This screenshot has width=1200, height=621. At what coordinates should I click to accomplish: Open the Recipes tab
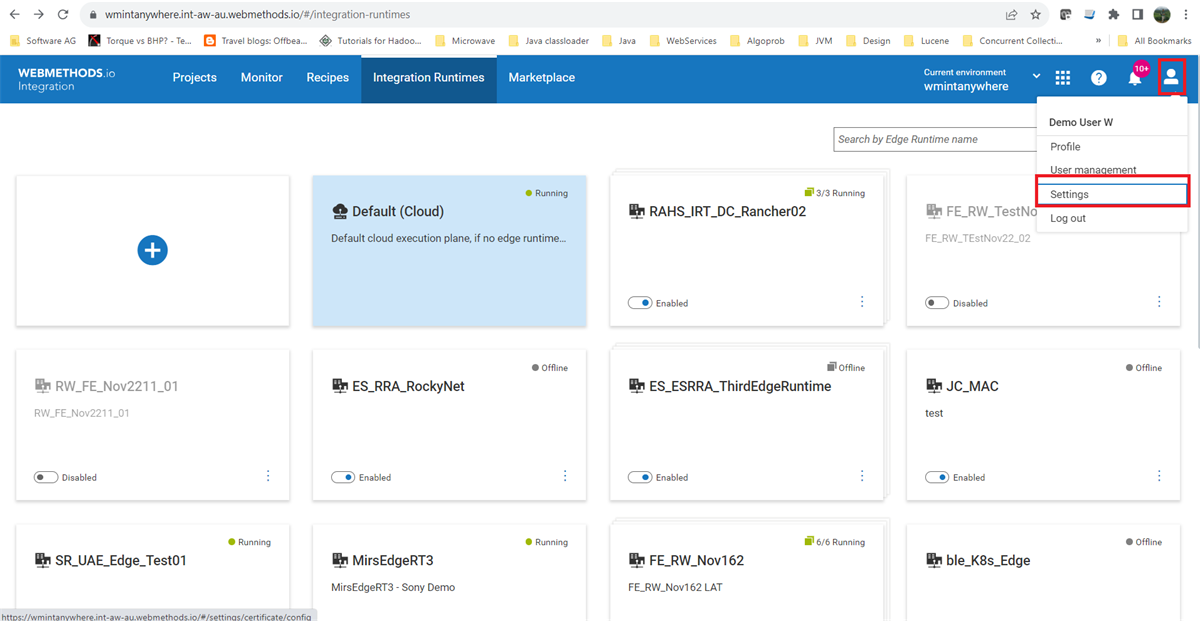[328, 78]
